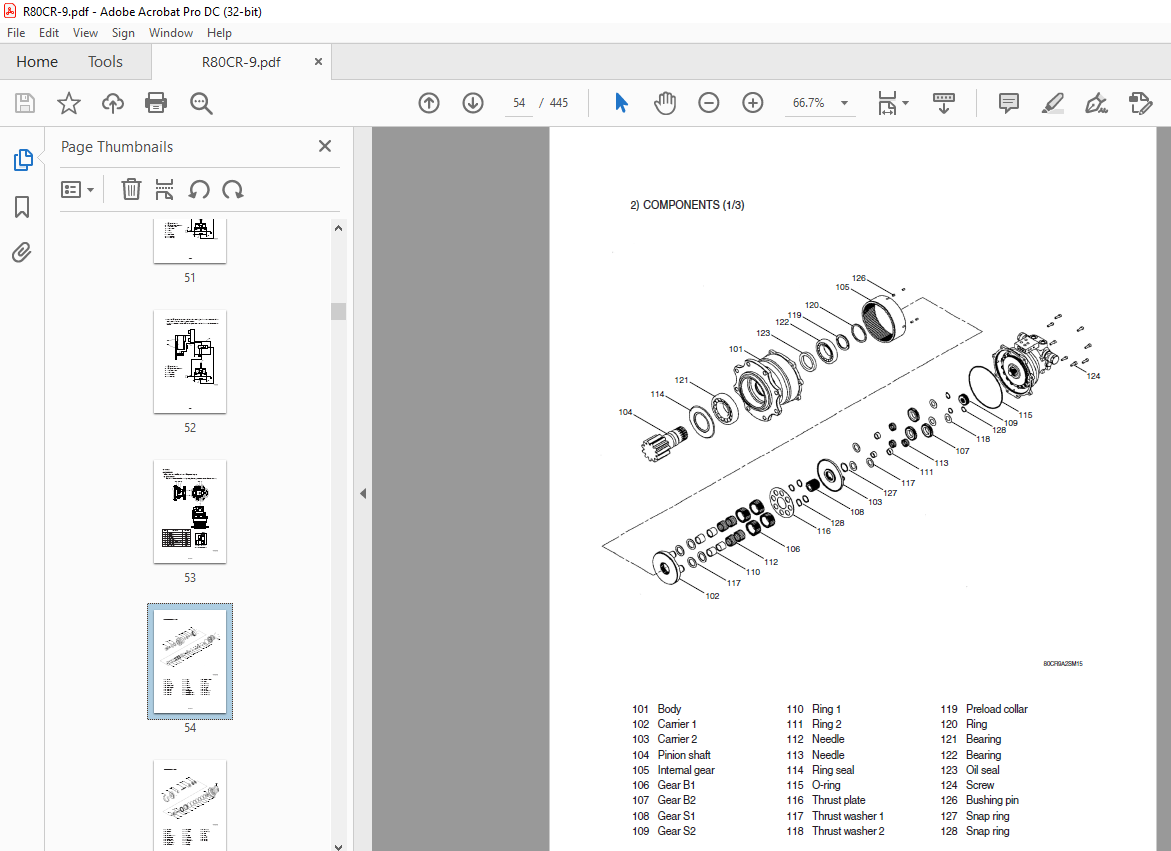Click the '116 Thrust plate' entry

coord(825,800)
